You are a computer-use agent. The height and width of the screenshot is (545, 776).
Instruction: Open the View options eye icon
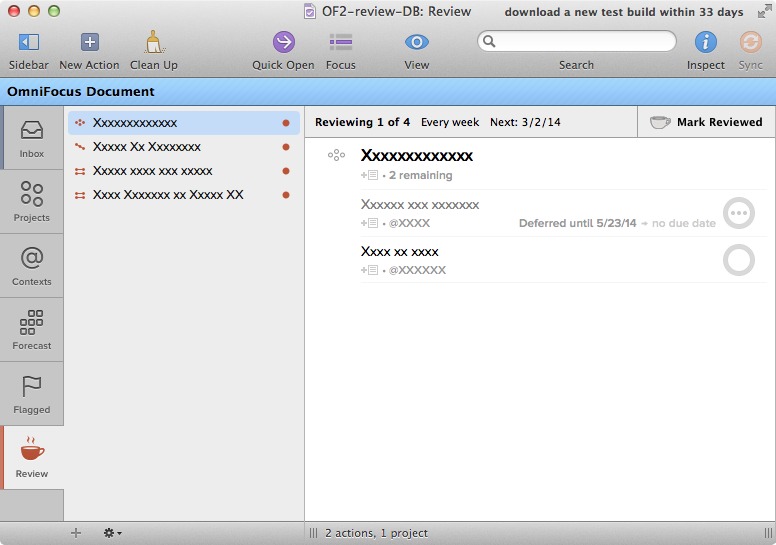point(417,50)
